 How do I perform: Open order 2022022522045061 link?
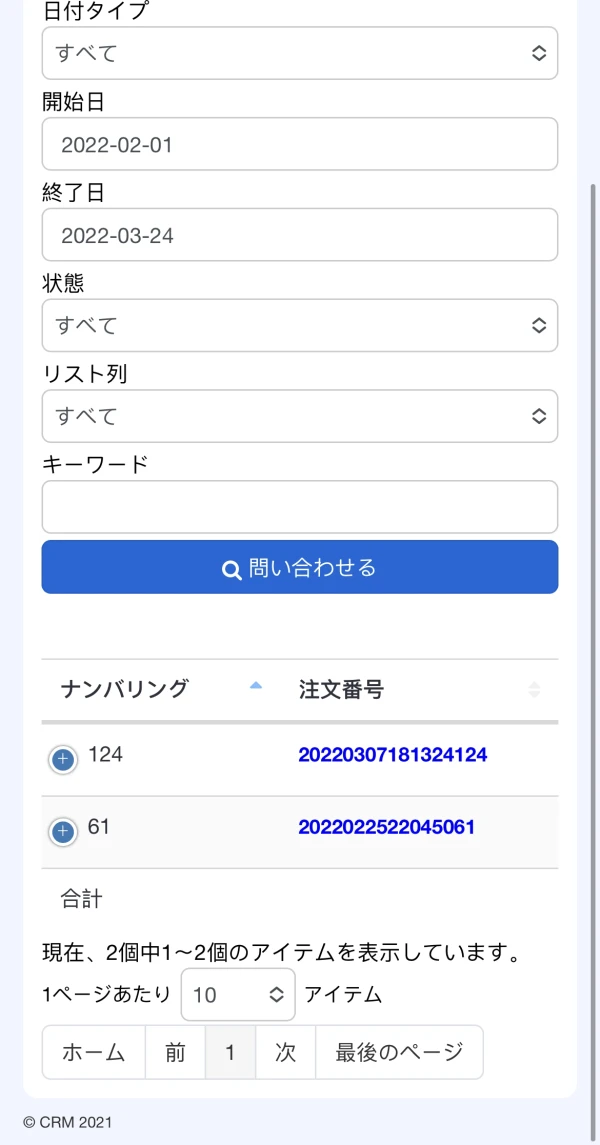pyautogui.click(x=386, y=827)
